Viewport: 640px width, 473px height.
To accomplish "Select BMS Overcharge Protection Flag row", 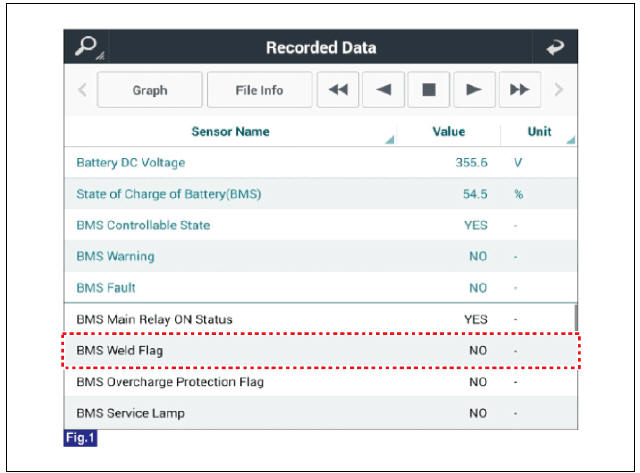I will [321, 382].
